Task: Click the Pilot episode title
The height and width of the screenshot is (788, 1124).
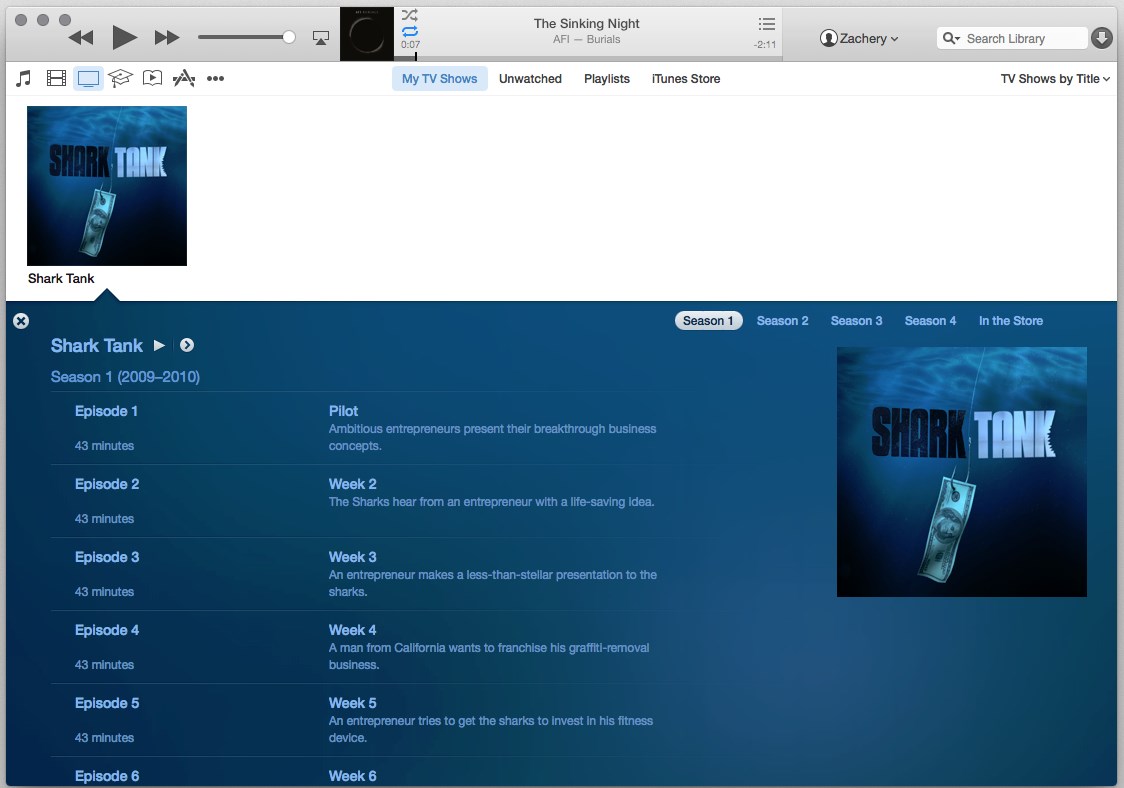Action: [x=343, y=411]
